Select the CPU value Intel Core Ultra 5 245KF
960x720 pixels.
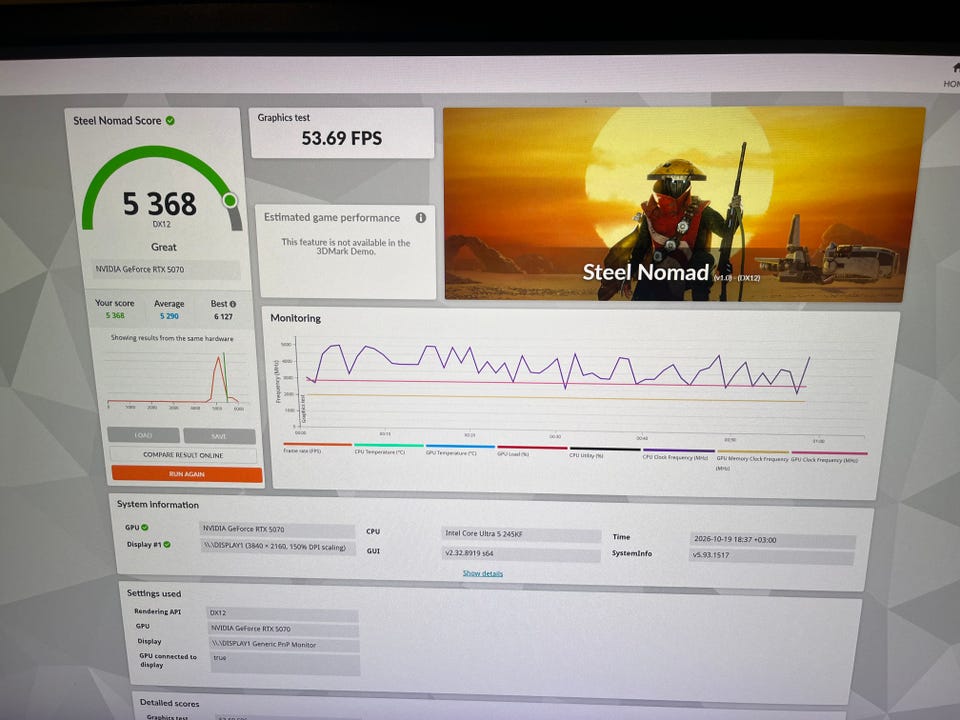[x=520, y=534]
